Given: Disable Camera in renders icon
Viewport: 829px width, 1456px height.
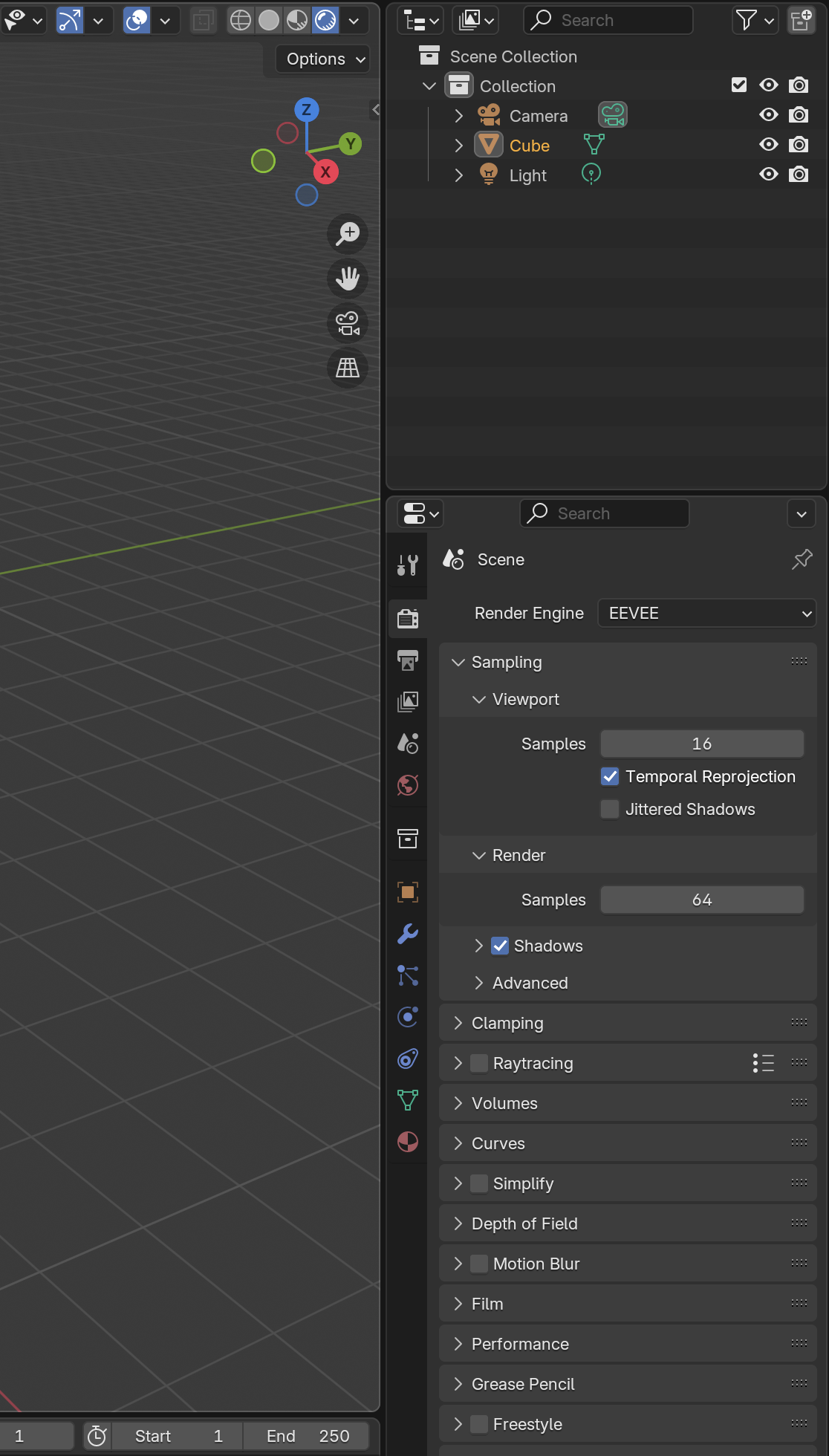Looking at the screenshot, I should click(x=799, y=115).
